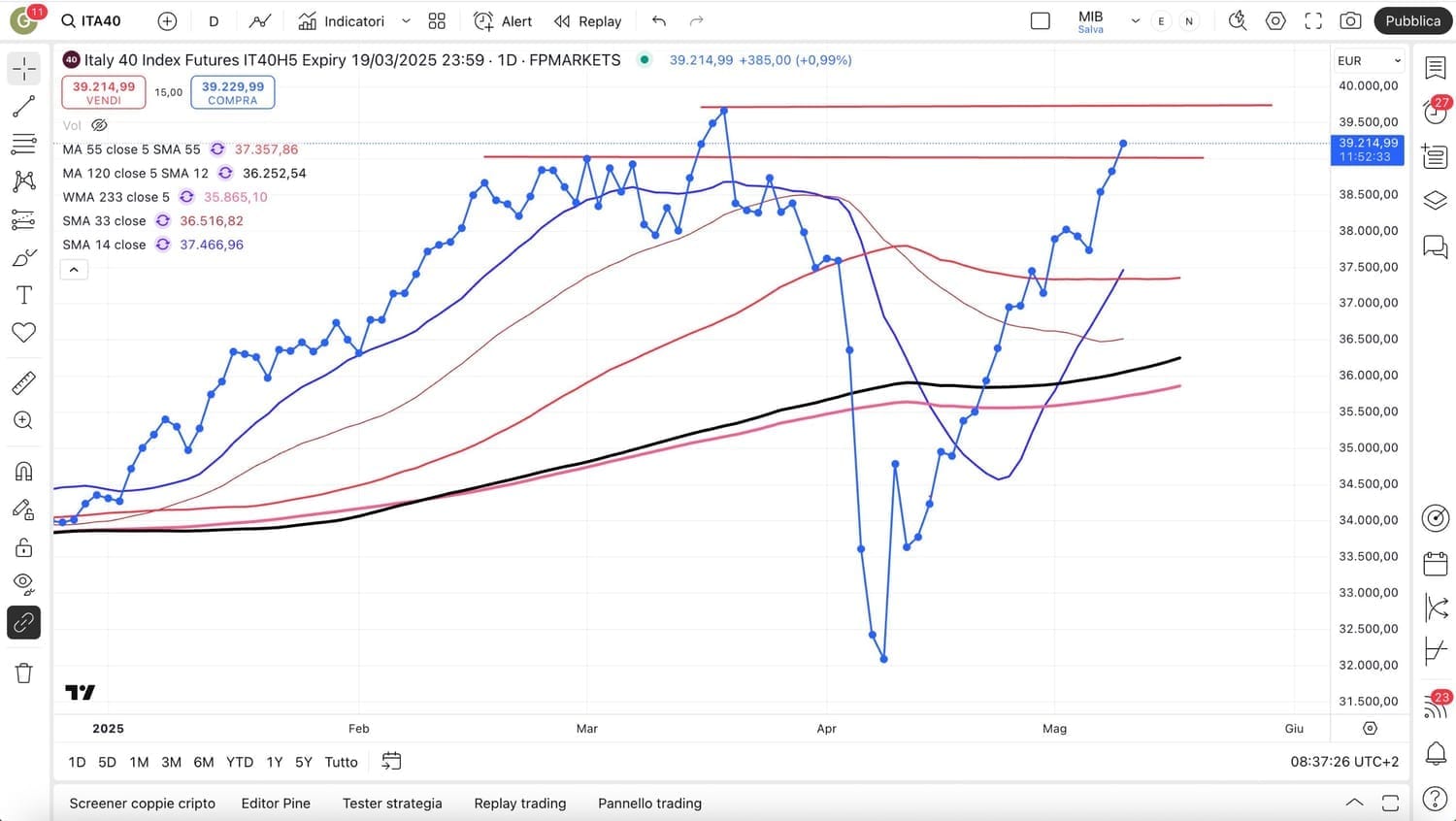Select the trend line drawing tool

tap(23, 107)
